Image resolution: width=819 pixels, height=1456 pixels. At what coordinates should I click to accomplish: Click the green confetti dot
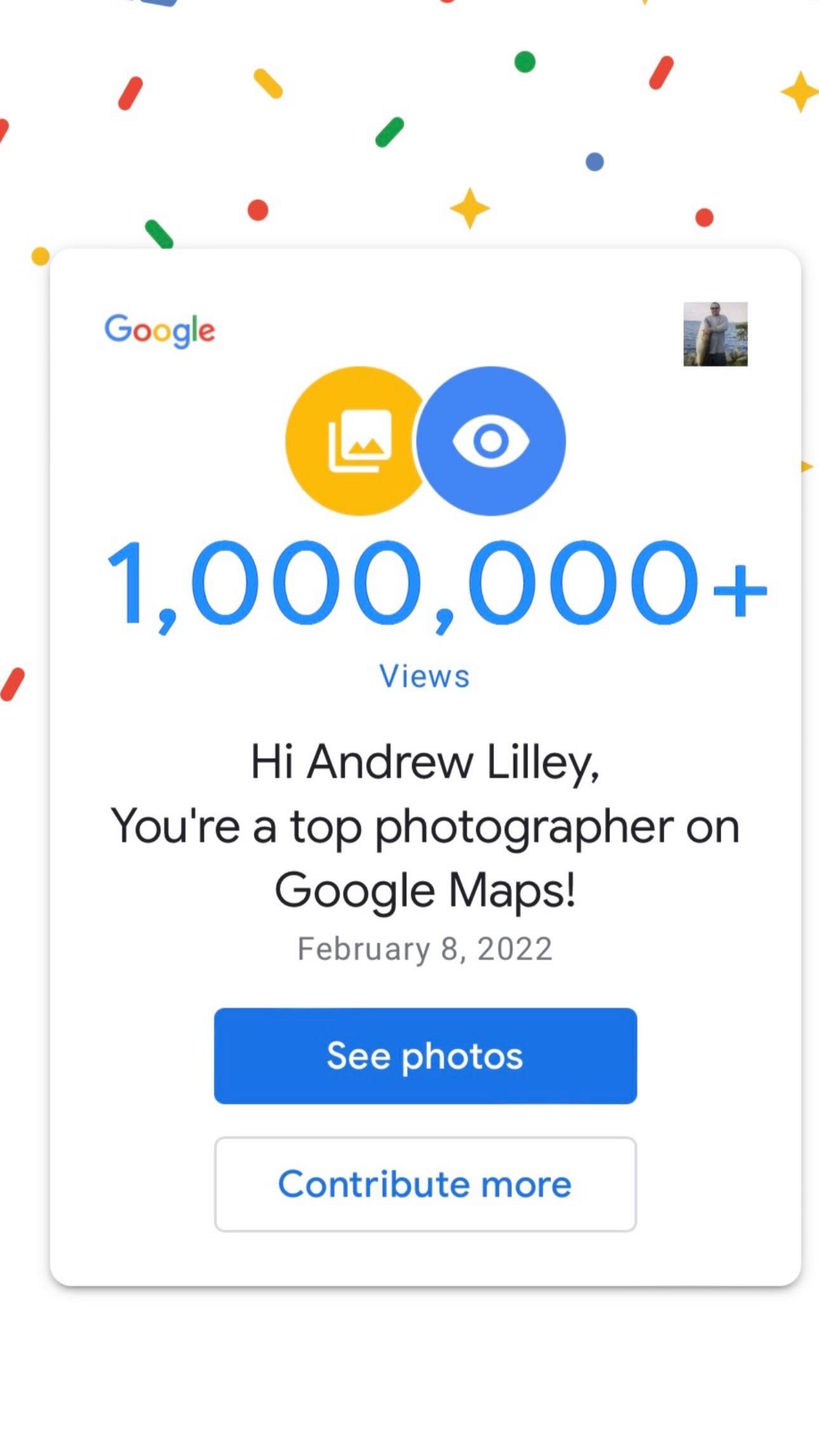[525, 62]
